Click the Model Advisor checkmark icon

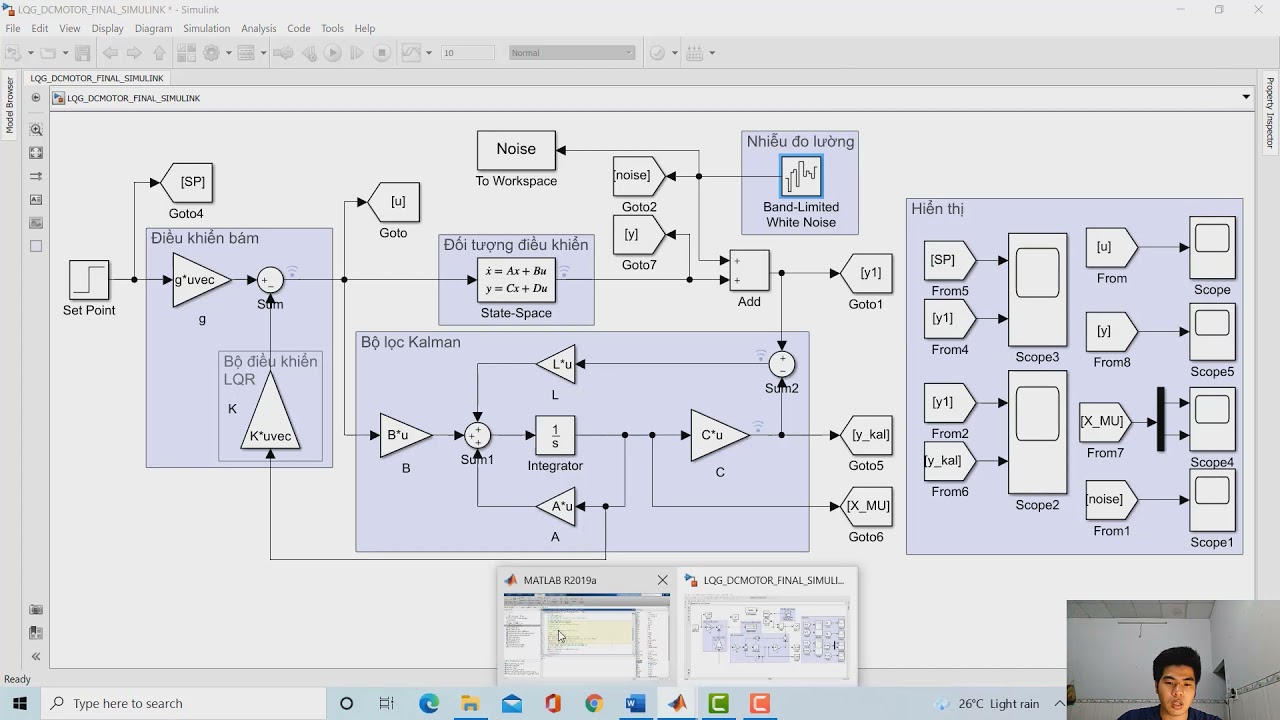click(x=657, y=53)
